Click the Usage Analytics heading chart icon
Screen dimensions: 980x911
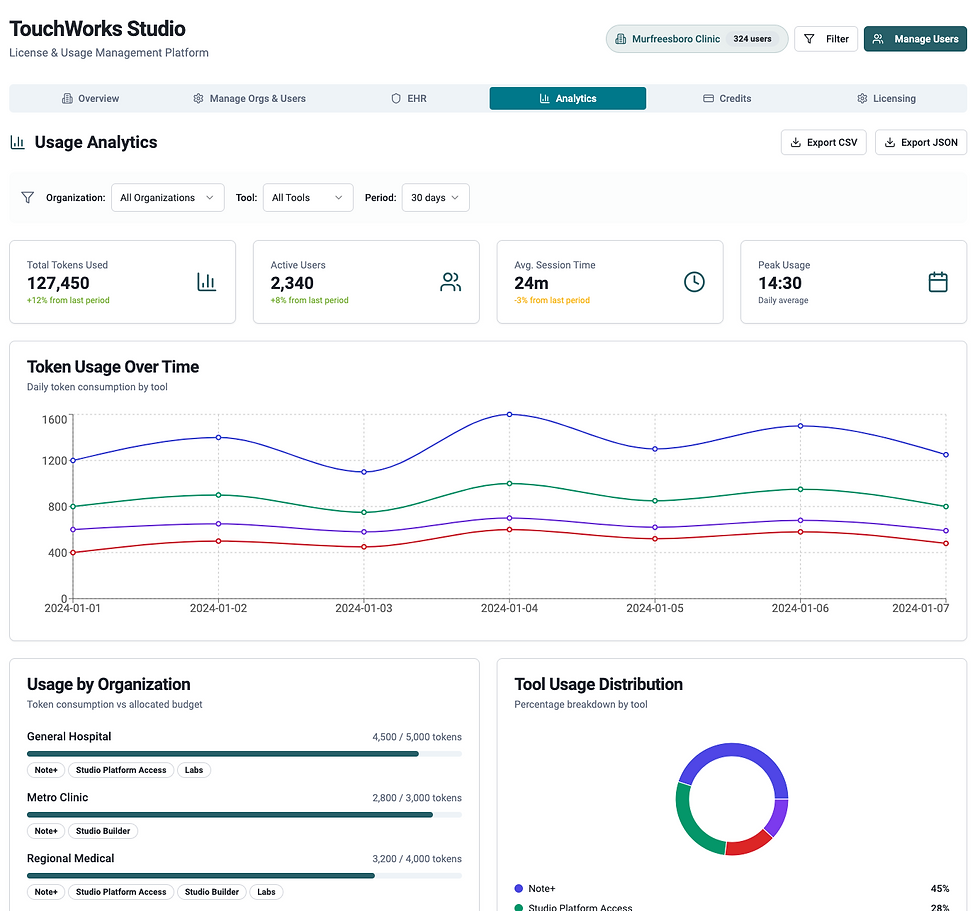pos(17,142)
